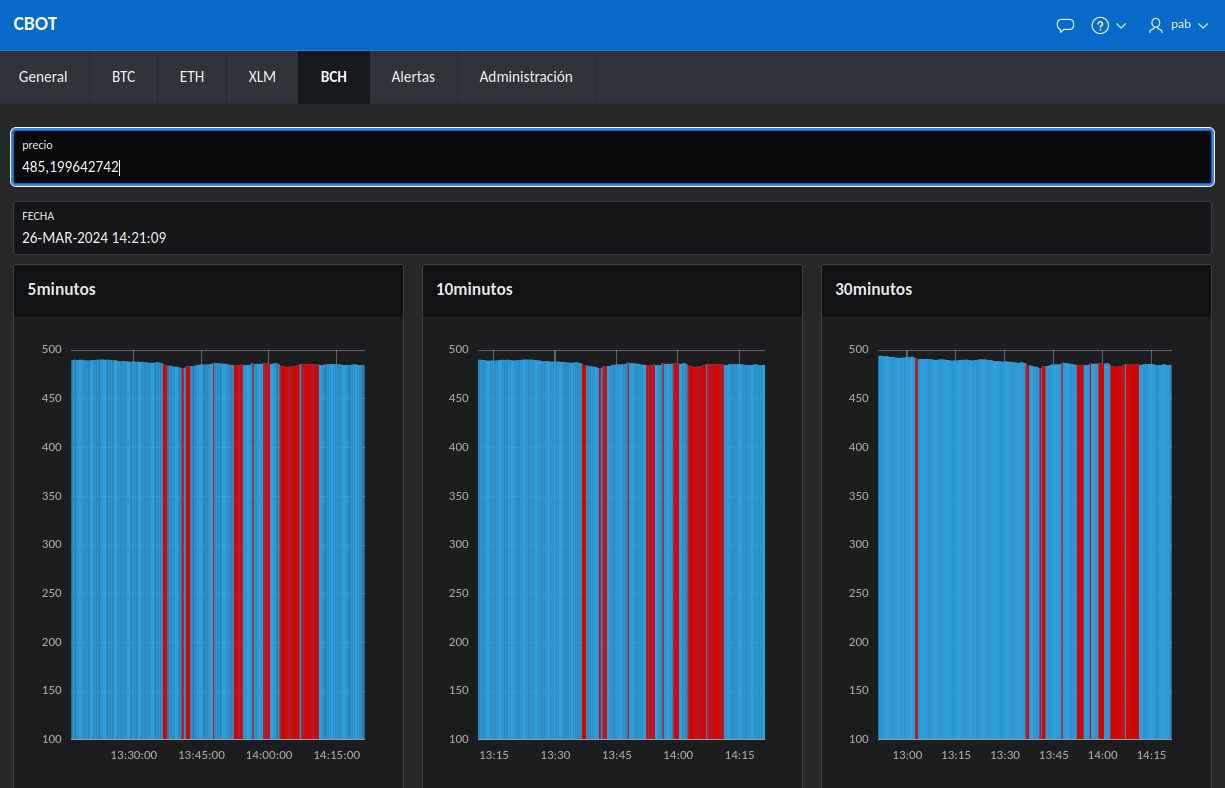The width and height of the screenshot is (1225, 788).
Task: Click the CBOT application title link
Action: [x=35, y=24]
